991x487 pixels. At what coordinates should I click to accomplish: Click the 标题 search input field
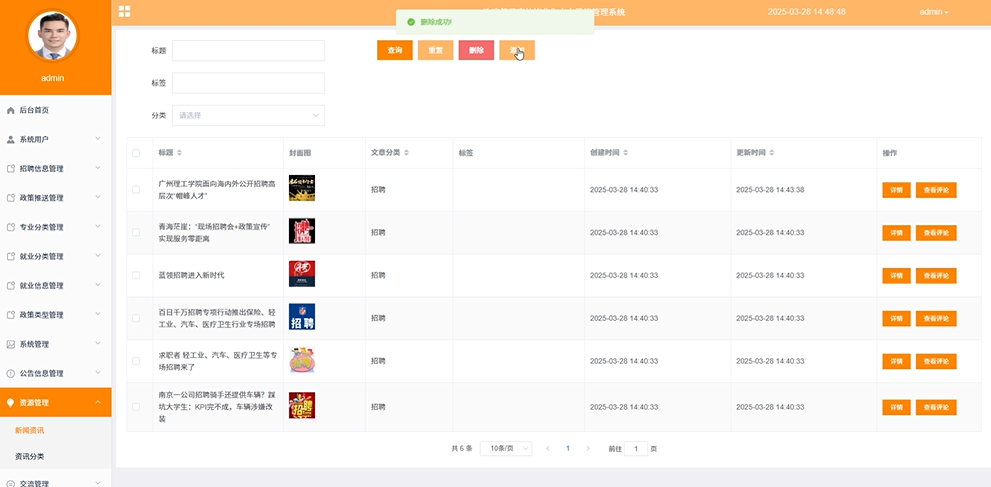click(248, 50)
